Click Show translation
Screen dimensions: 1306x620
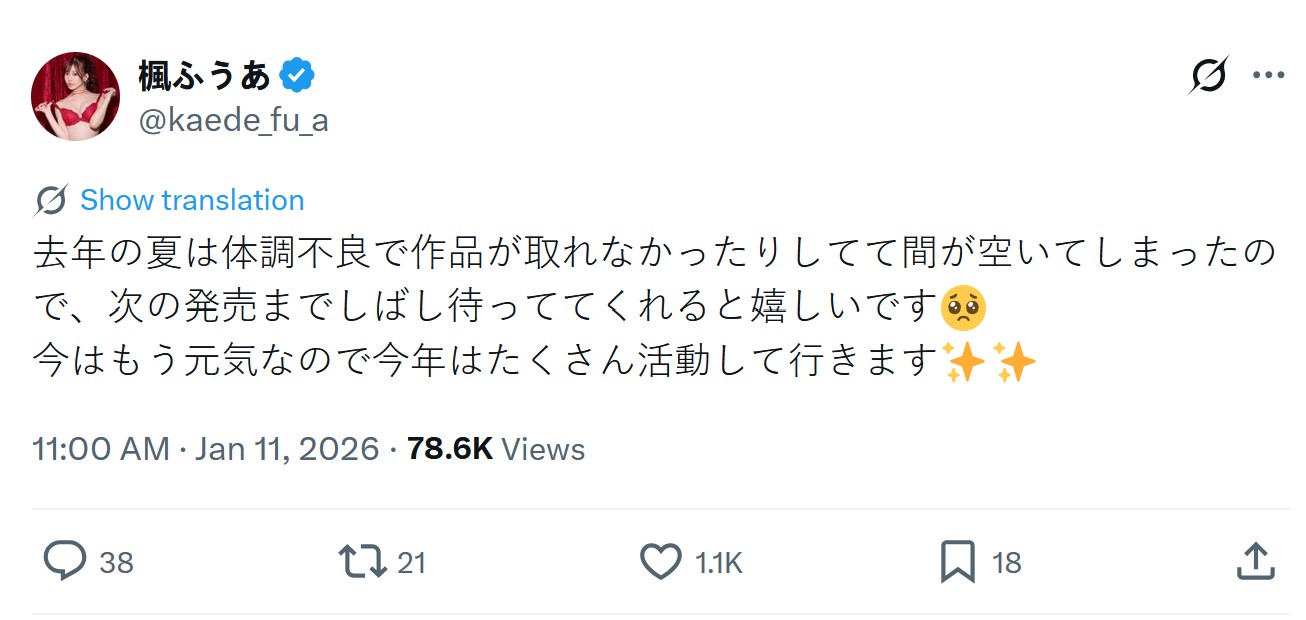tap(192, 200)
